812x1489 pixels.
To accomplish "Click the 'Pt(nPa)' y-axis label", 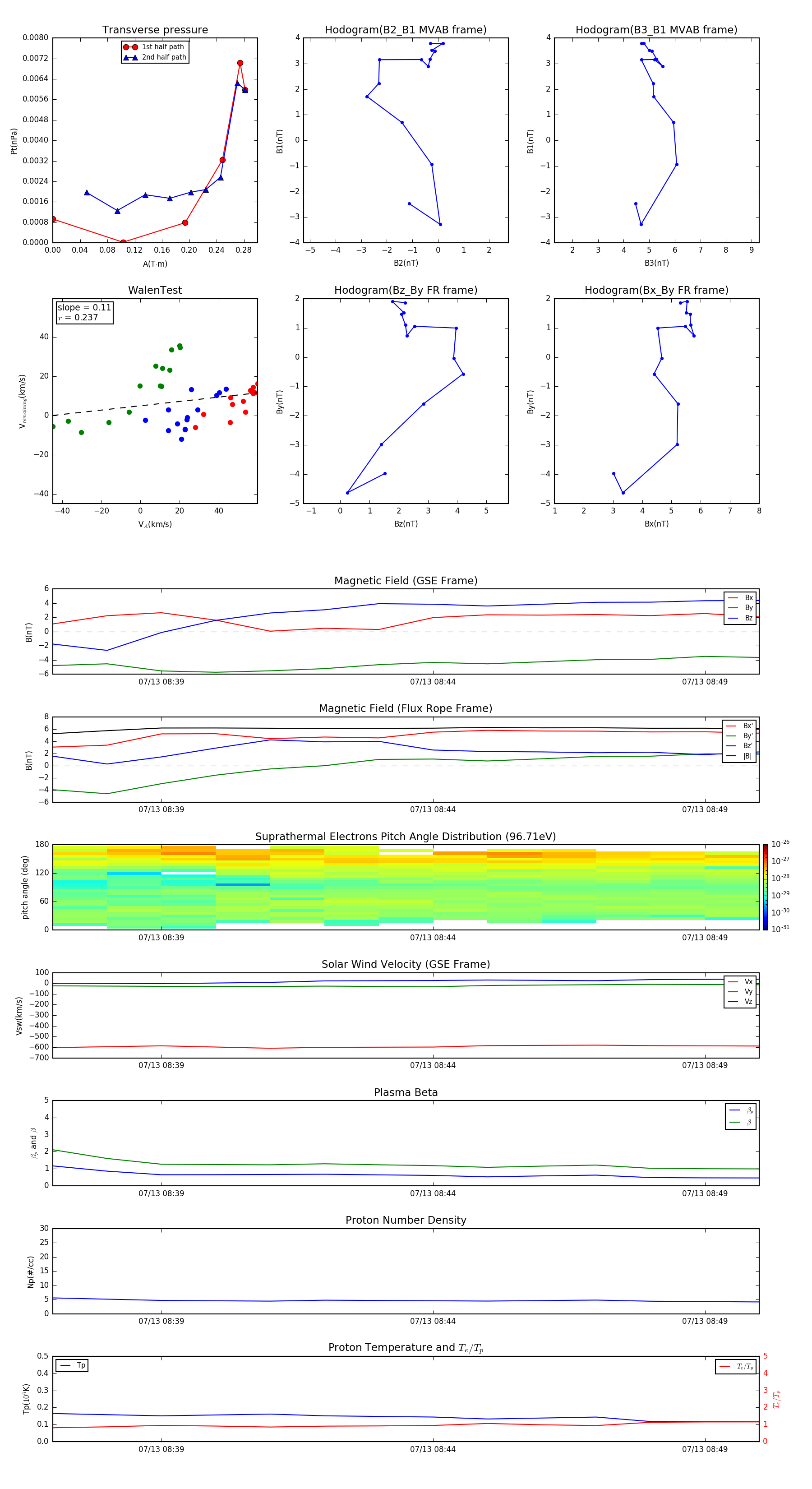I will [14, 140].
